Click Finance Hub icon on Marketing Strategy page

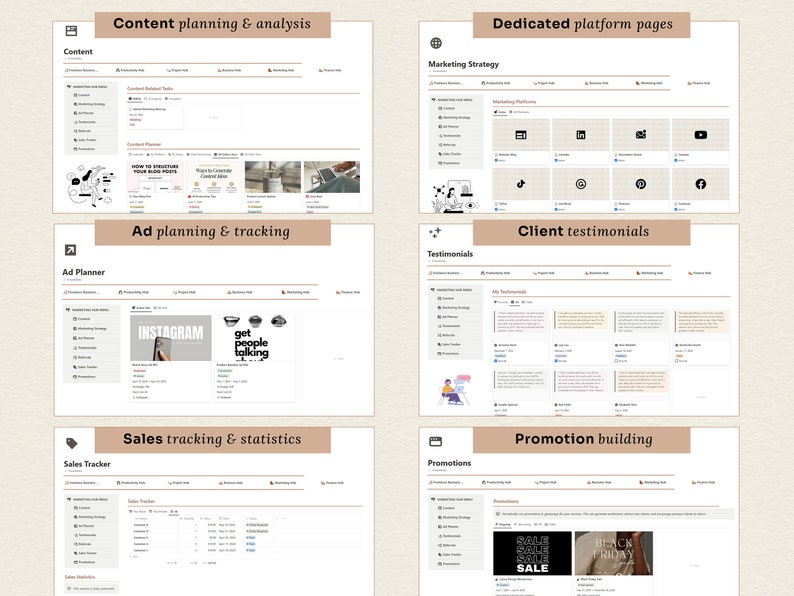(x=689, y=83)
